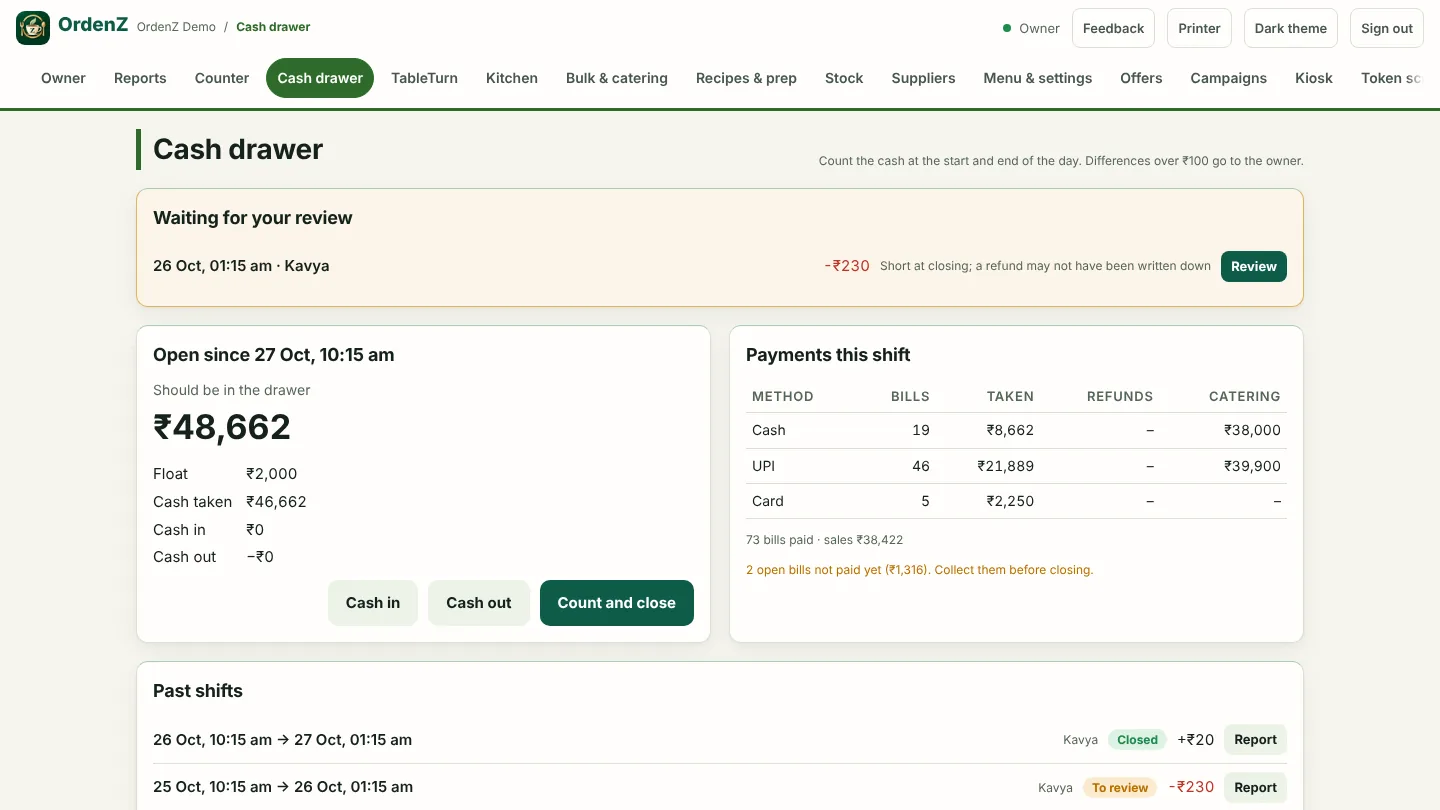Open Report for the Closed shift
The image size is (1440, 810).
pyautogui.click(x=1255, y=740)
